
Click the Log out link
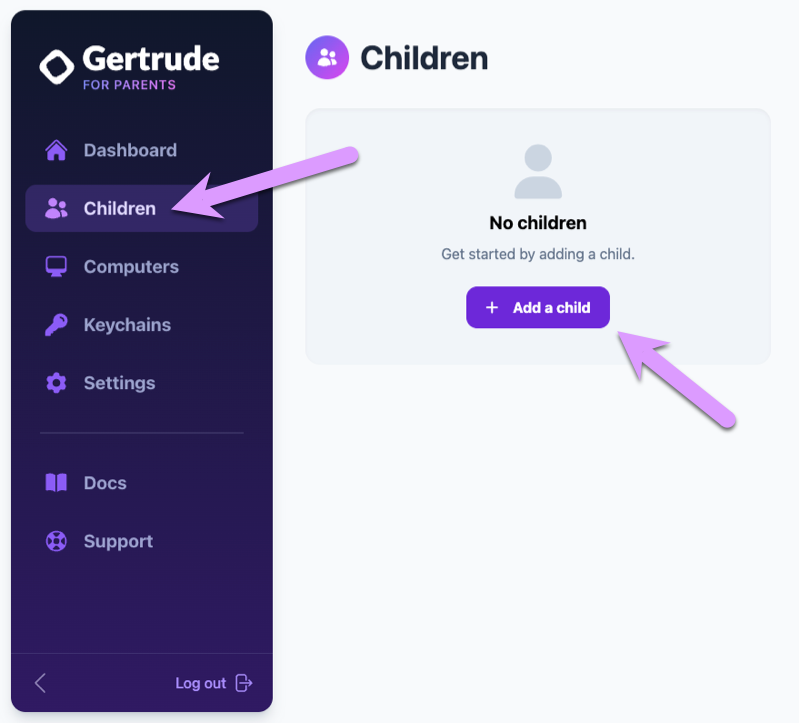coord(201,683)
